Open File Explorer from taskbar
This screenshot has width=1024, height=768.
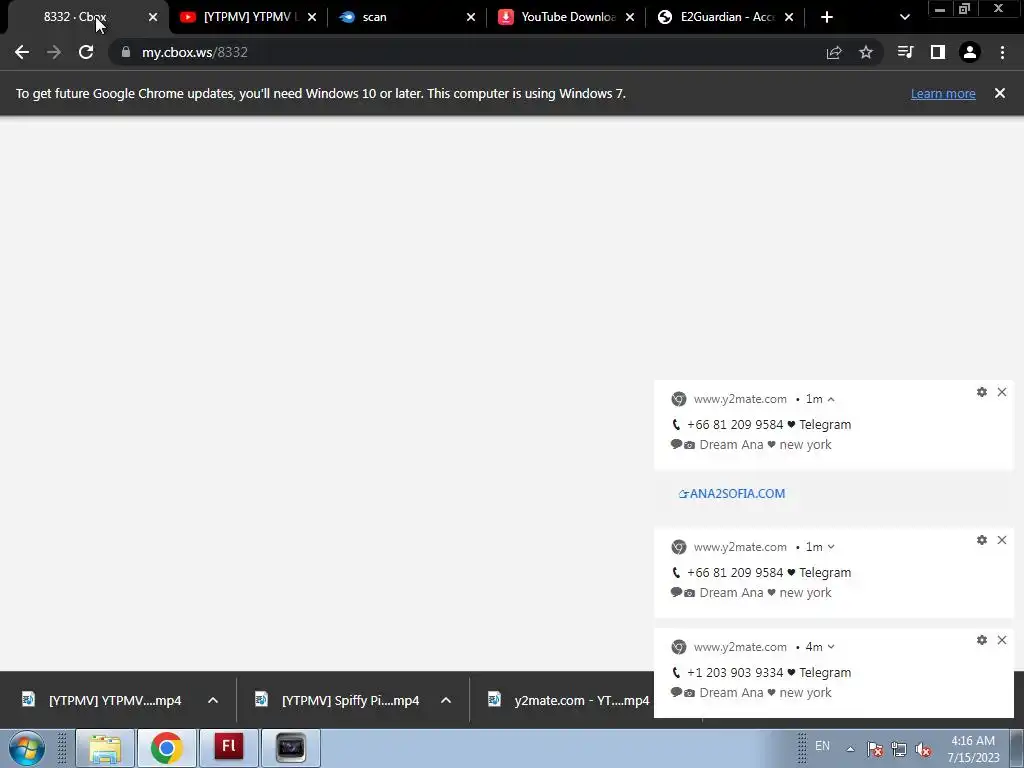click(x=105, y=748)
